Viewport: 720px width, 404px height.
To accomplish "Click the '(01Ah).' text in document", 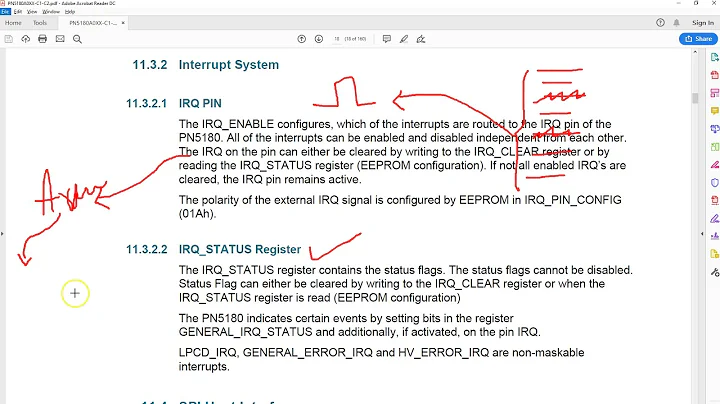I will (x=197, y=214).
